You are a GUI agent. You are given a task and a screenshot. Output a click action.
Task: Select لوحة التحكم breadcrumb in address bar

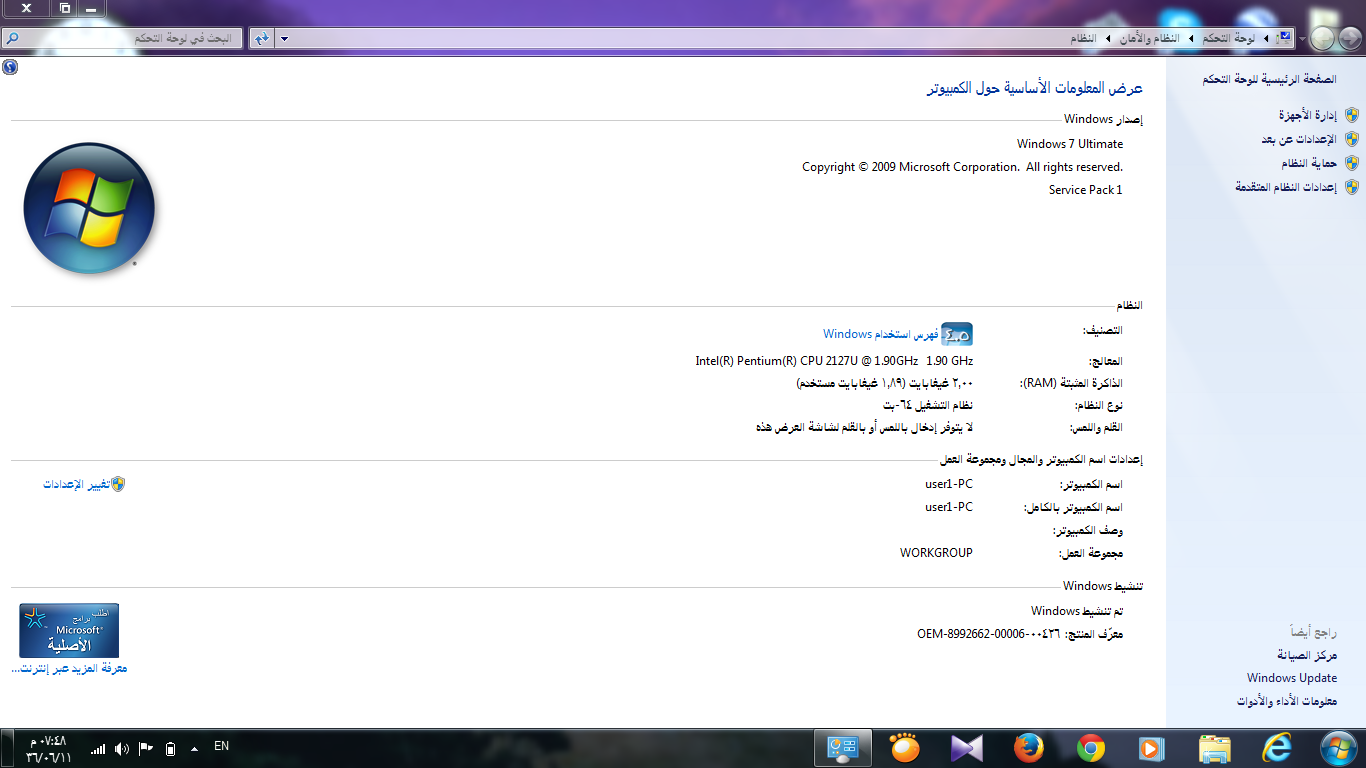point(1229,38)
